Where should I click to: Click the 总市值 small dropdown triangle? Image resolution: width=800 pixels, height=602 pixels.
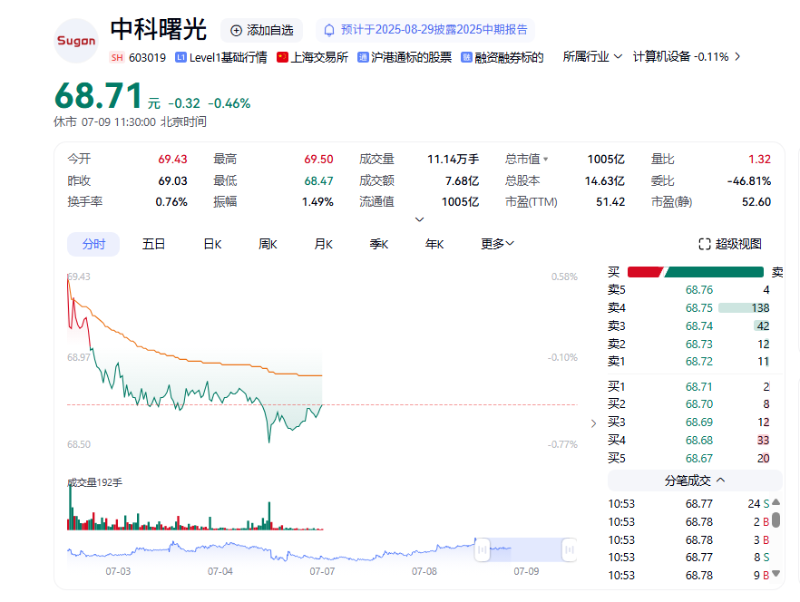pyautogui.click(x=545, y=160)
